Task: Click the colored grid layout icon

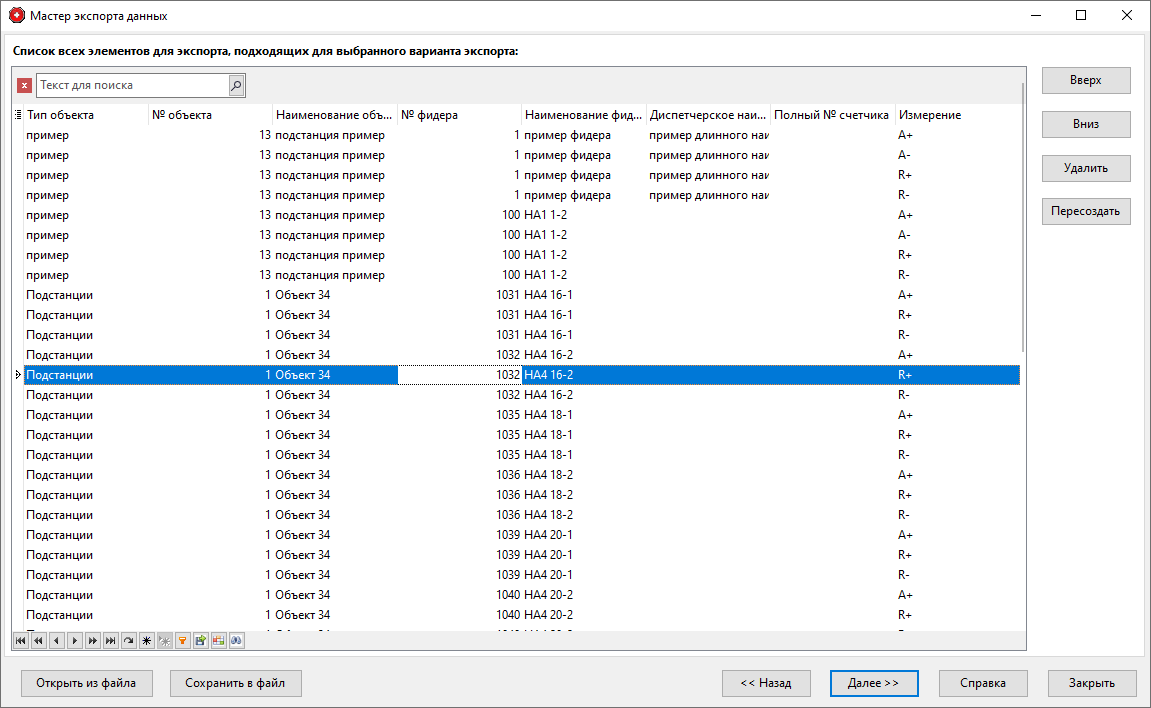Action: pos(218,640)
